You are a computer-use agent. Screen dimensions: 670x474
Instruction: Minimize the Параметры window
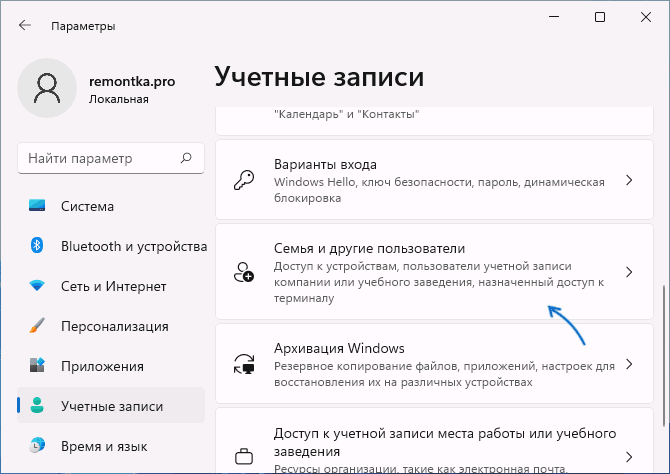554,17
